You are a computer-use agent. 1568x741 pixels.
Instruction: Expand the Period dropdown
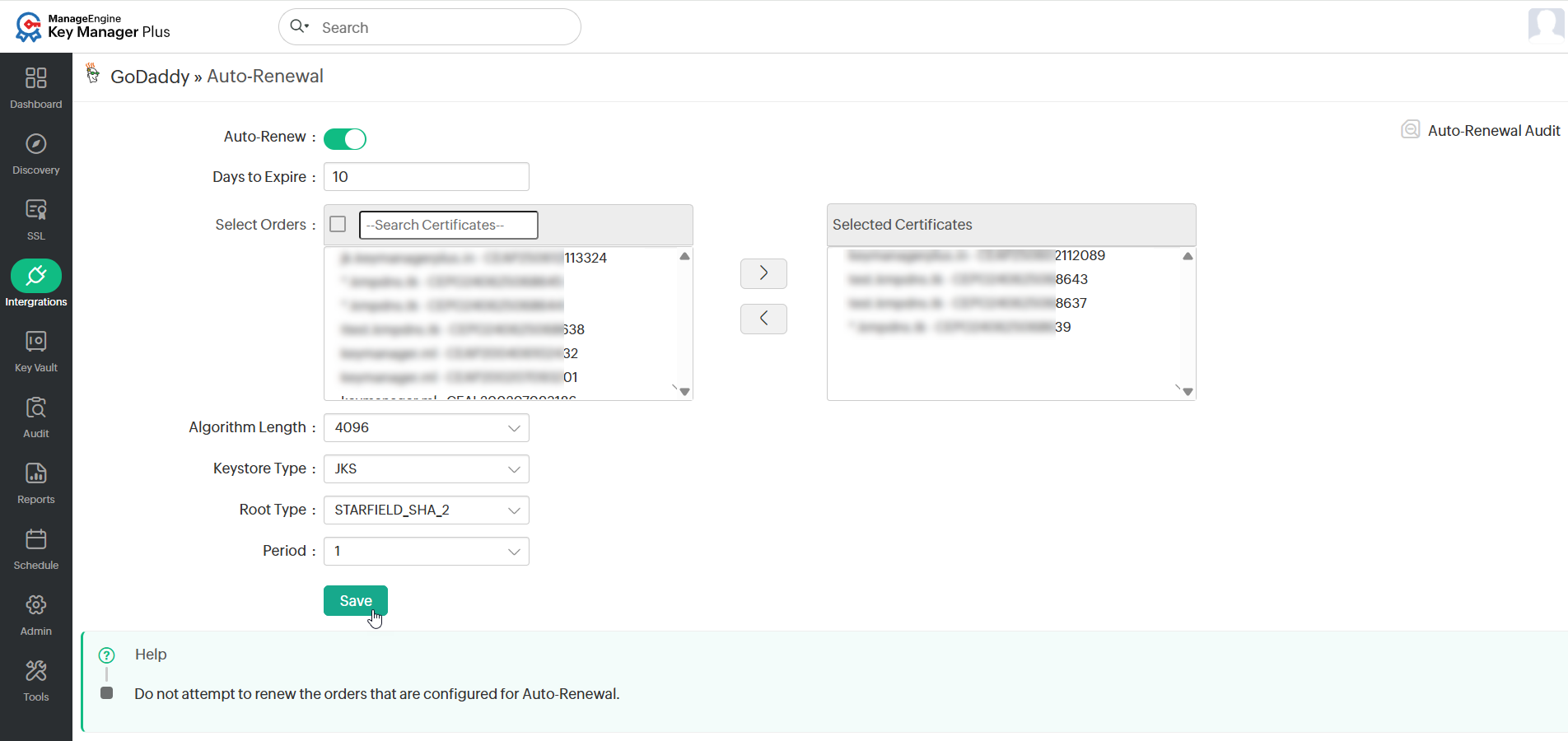(427, 552)
